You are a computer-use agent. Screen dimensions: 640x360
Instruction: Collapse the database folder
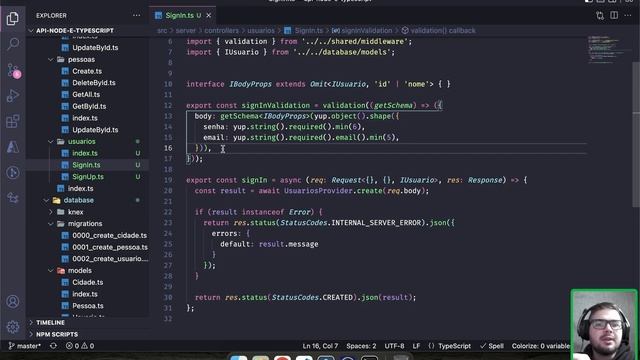pos(78,200)
